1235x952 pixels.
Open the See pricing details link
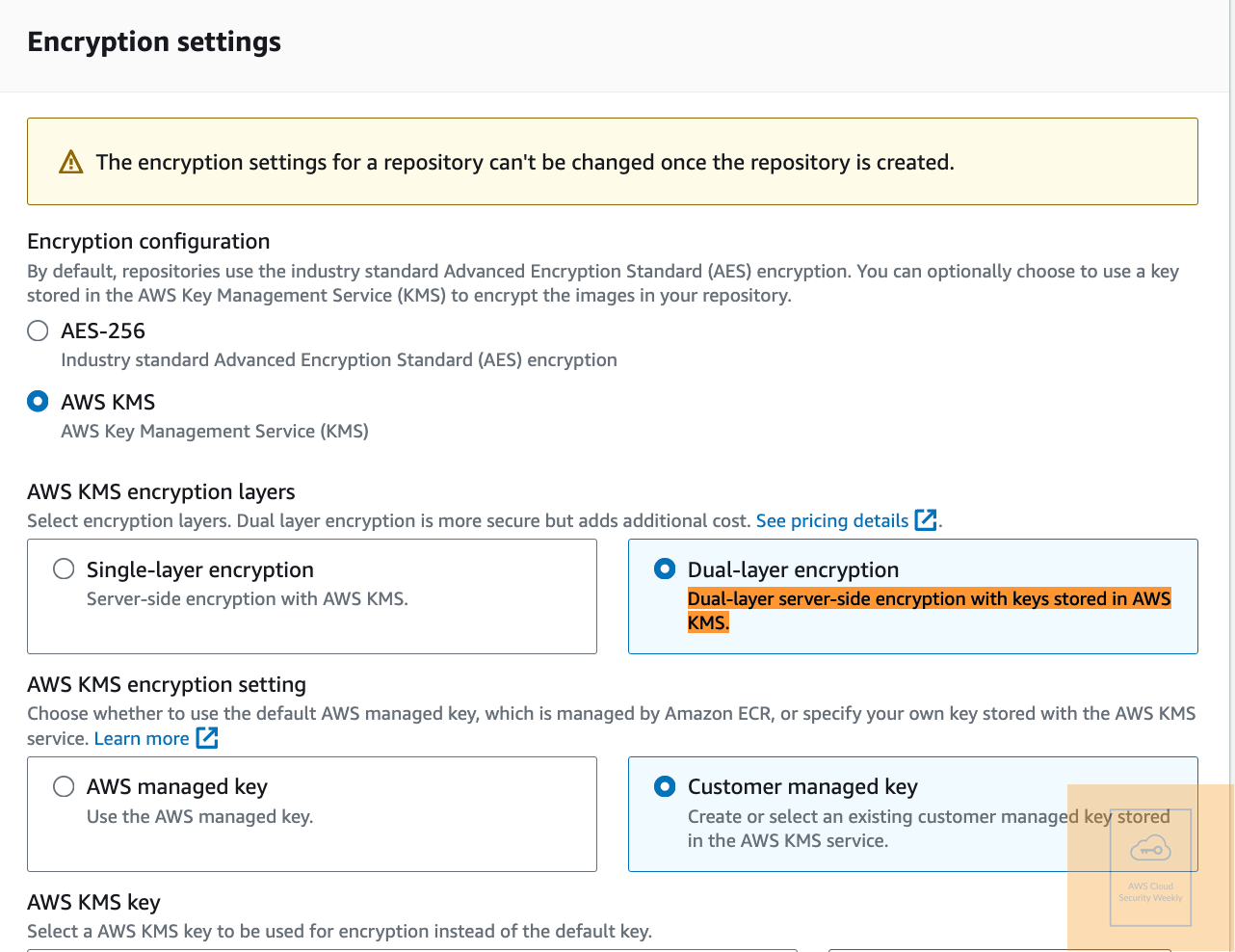click(x=832, y=521)
